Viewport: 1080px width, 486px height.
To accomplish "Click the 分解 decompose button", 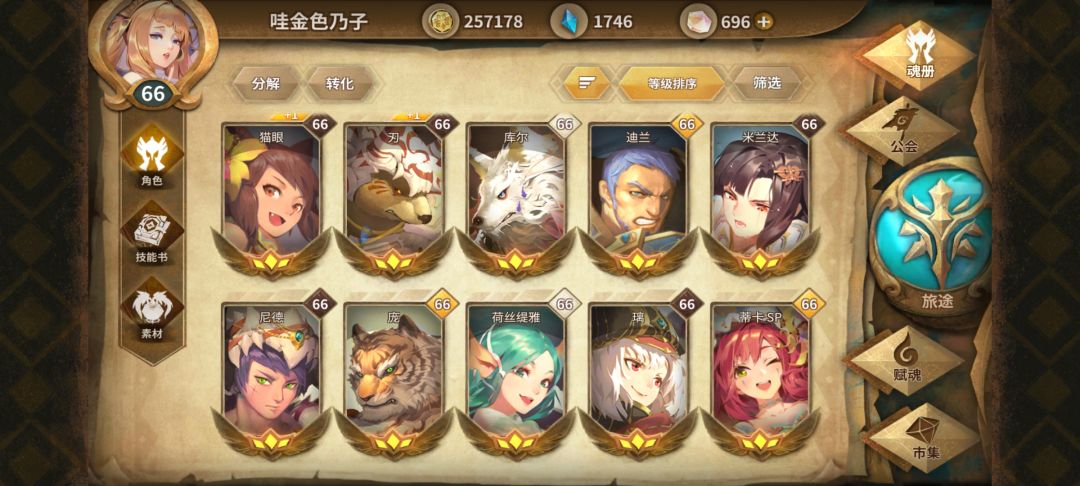I will 266,84.
